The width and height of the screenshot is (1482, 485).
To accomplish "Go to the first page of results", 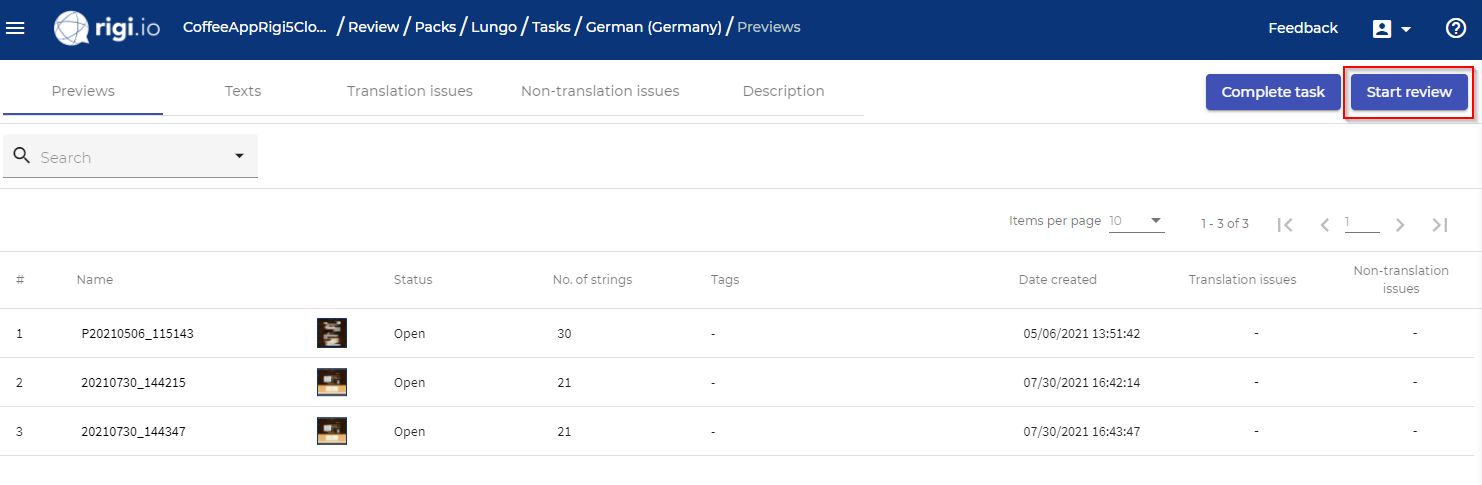I will click(x=1286, y=225).
